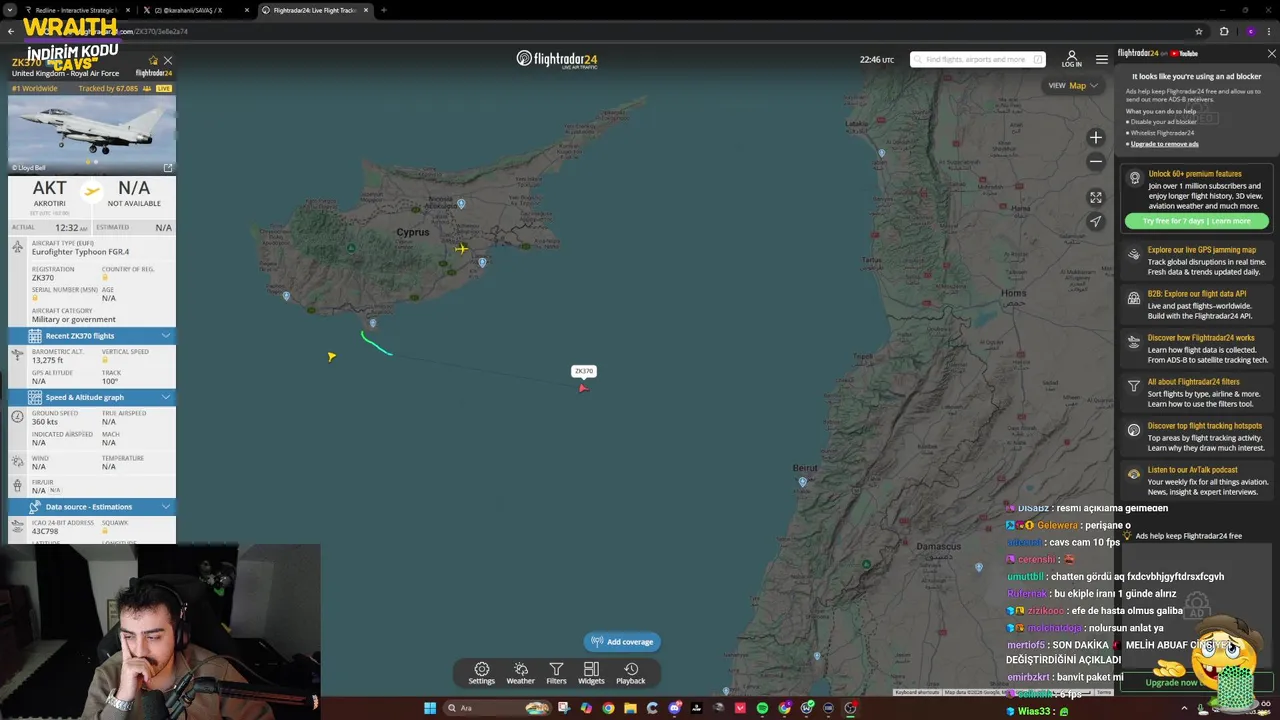Viewport: 1280px width, 720px height.
Task: Click Beirut airport pin marker
Action: pos(802,482)
